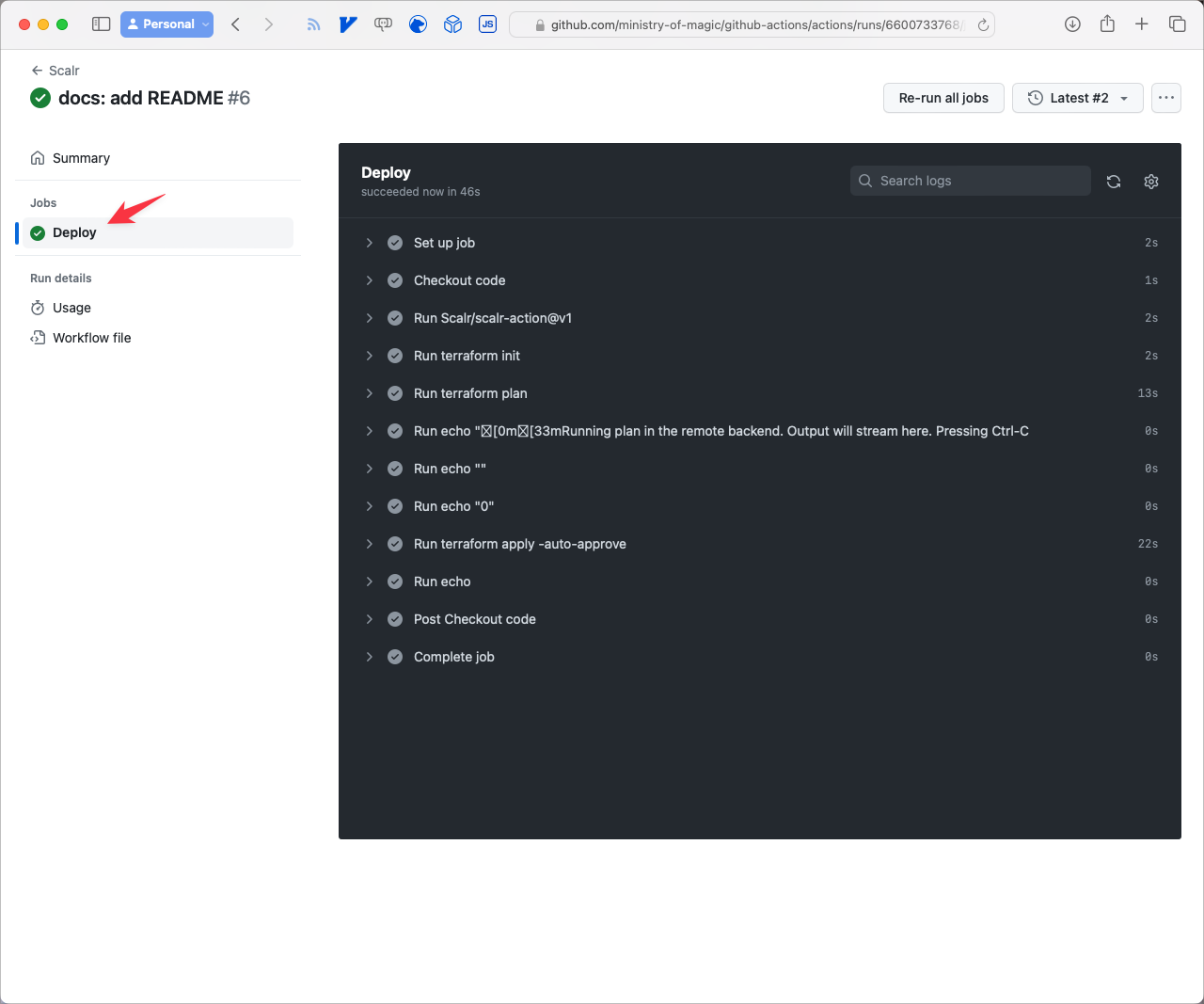
Task: Click the Run echo "" step label
Action: coord(450,469)
